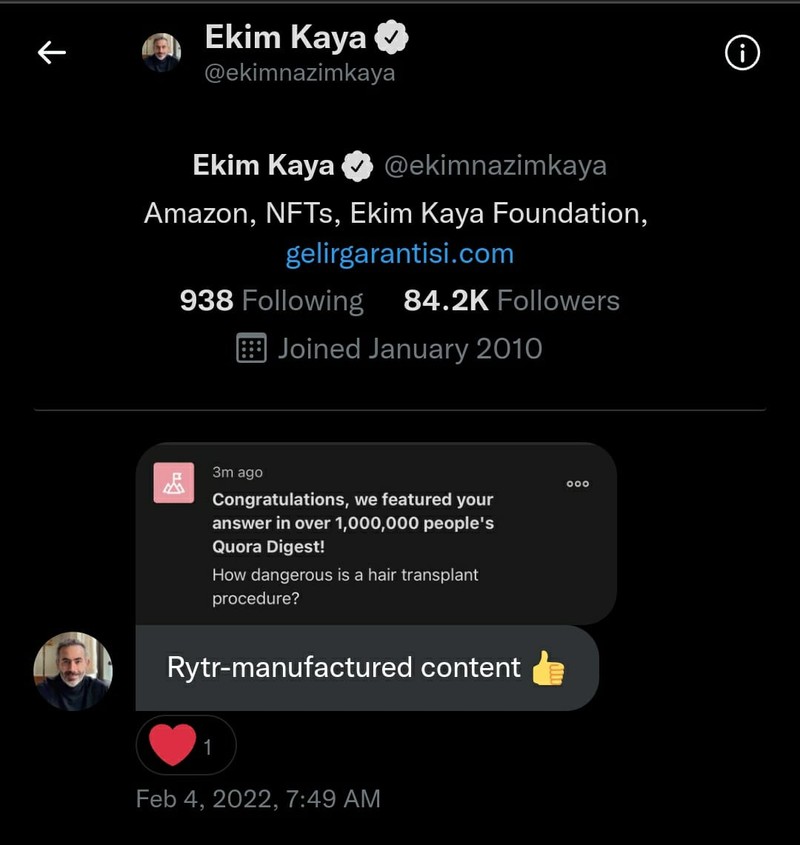Click verified badge beside header name
The height and width of the screenshot is (845, 800).
[391, 39]
